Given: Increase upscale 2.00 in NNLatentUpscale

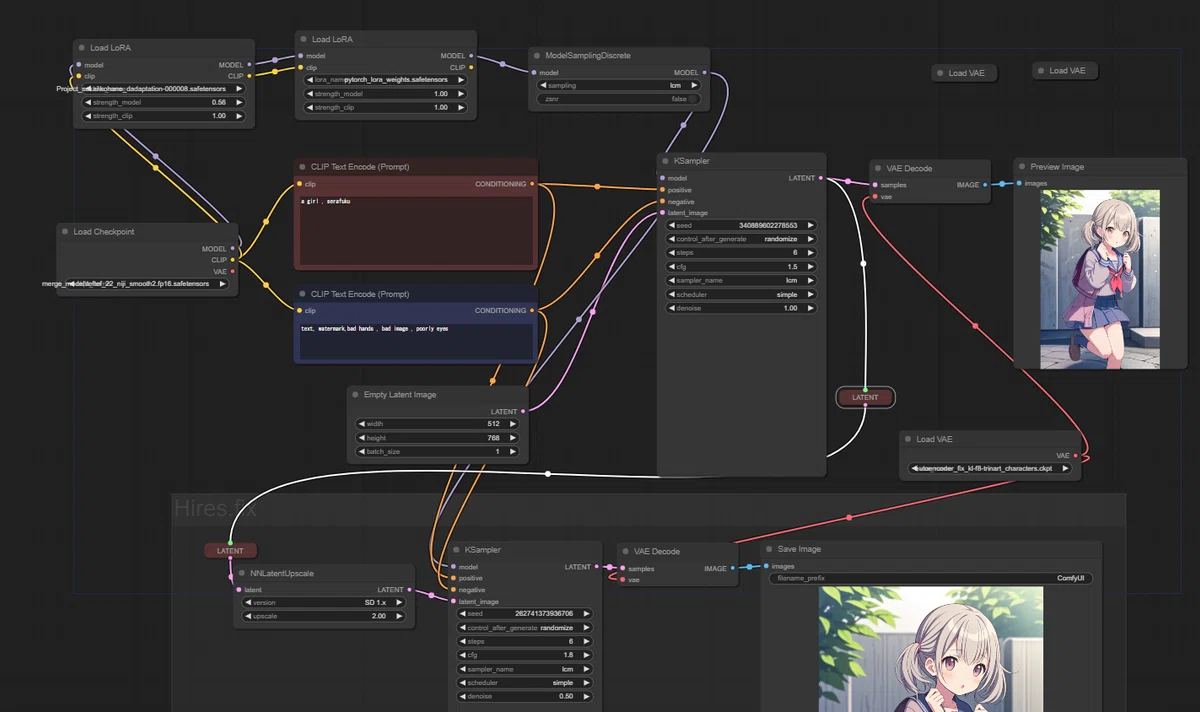Looking at the screenshot, I should click(x=399, y=616).
